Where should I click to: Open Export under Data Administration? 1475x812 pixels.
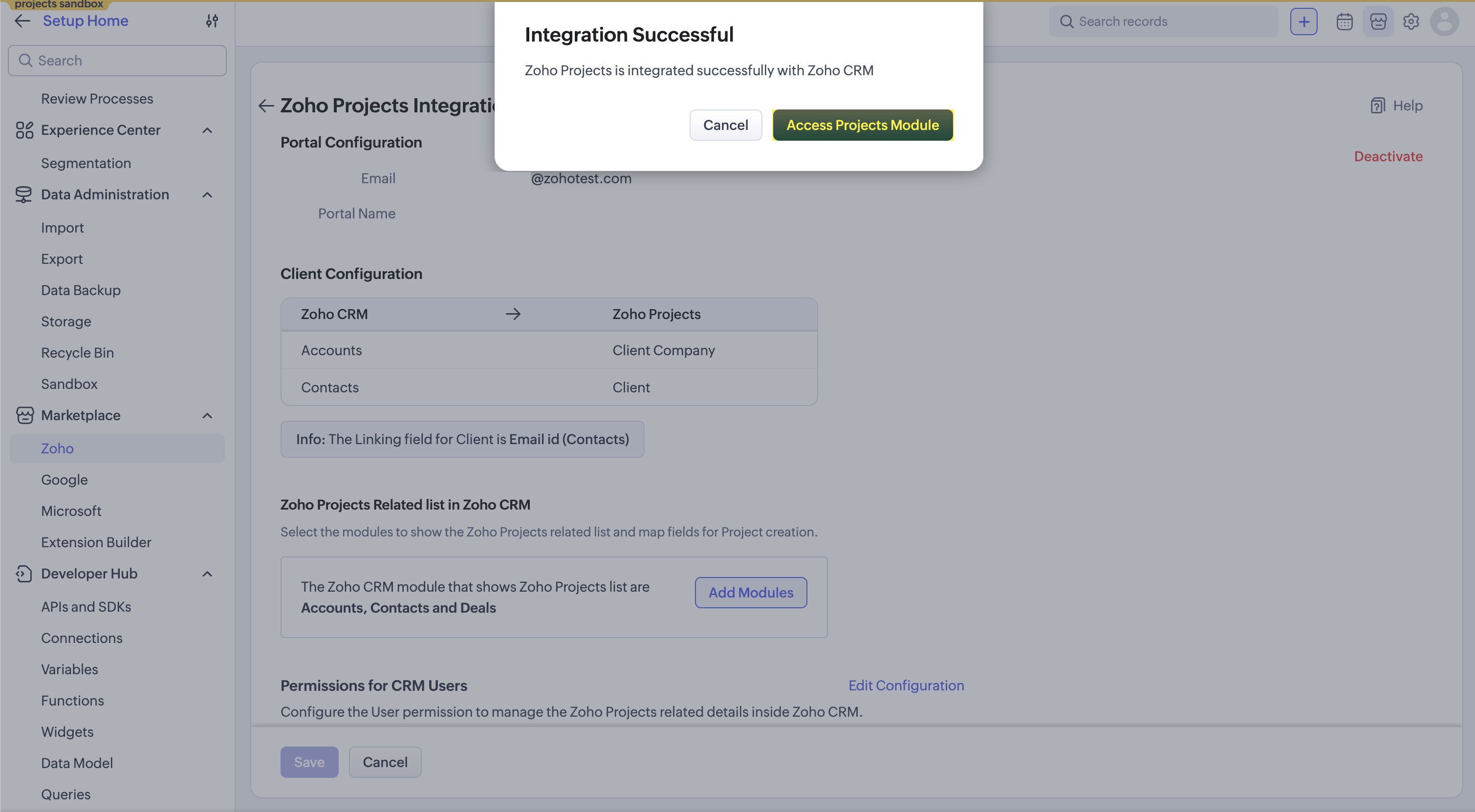62,258
